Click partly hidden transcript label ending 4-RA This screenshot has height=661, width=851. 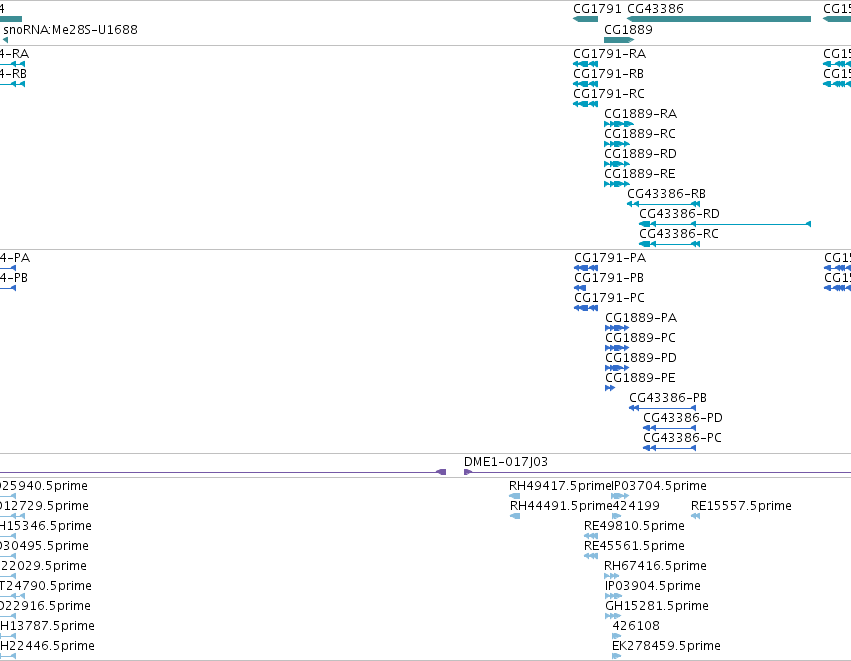coord(15,54)
